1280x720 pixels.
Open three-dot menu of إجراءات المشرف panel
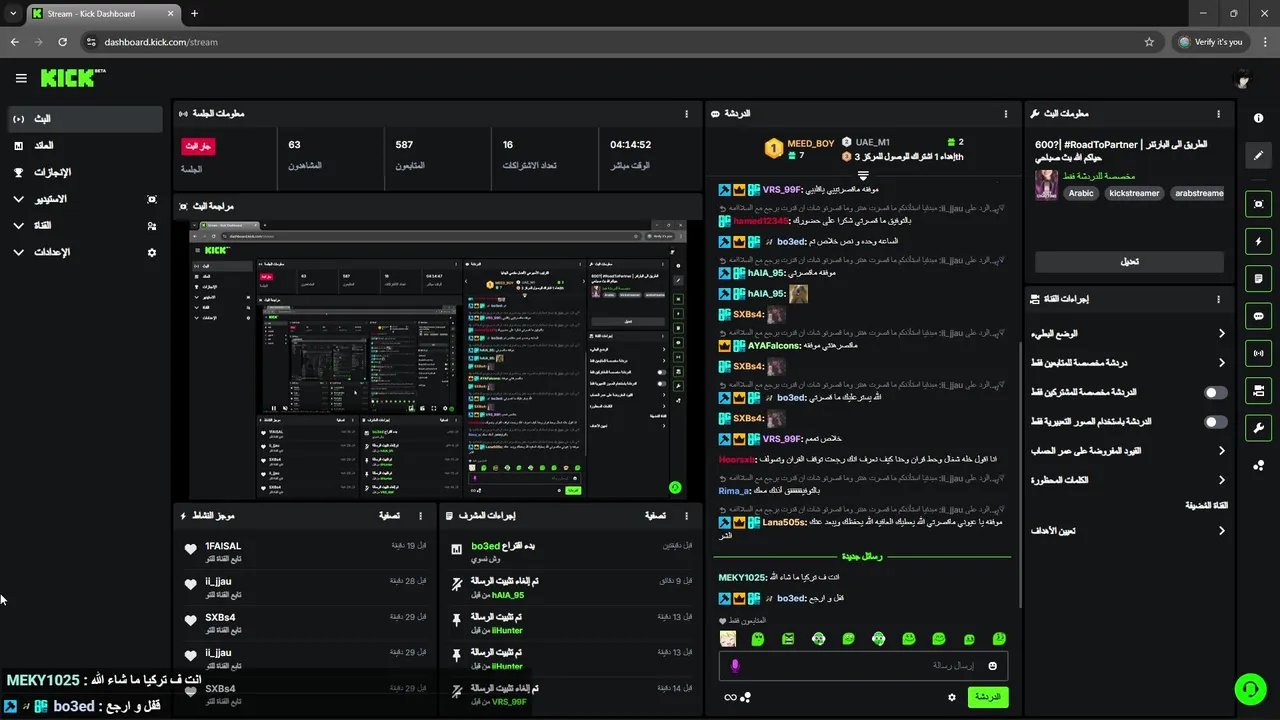click(686, 516)
